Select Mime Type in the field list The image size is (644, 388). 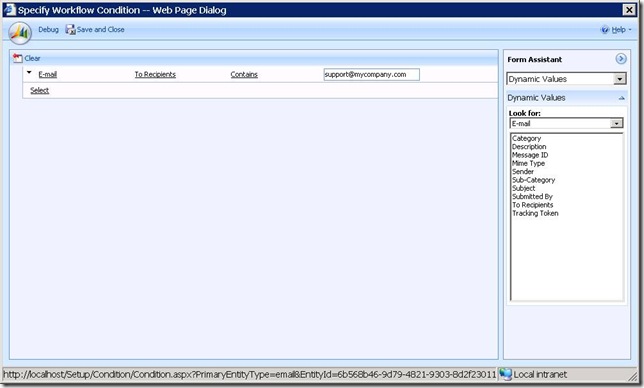pos(528,163)
